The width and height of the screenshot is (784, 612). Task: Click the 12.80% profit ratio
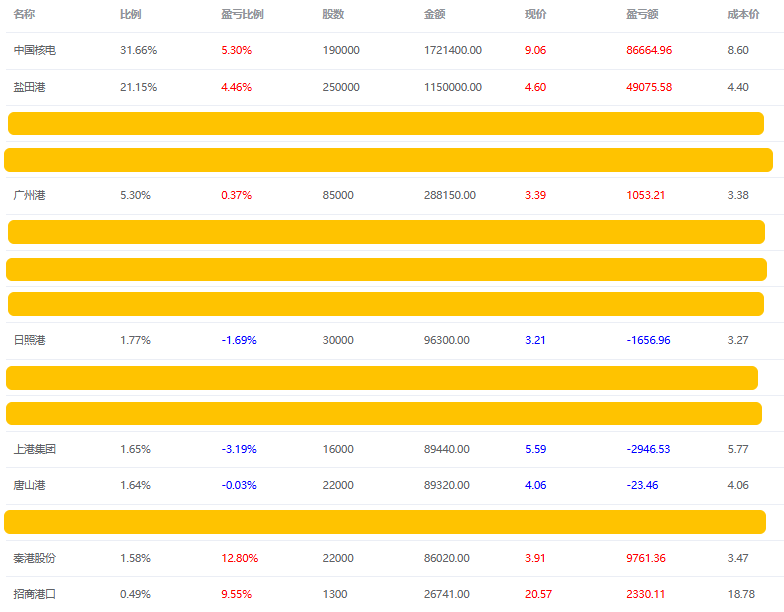pyautogui.click(x=240, y=558)
